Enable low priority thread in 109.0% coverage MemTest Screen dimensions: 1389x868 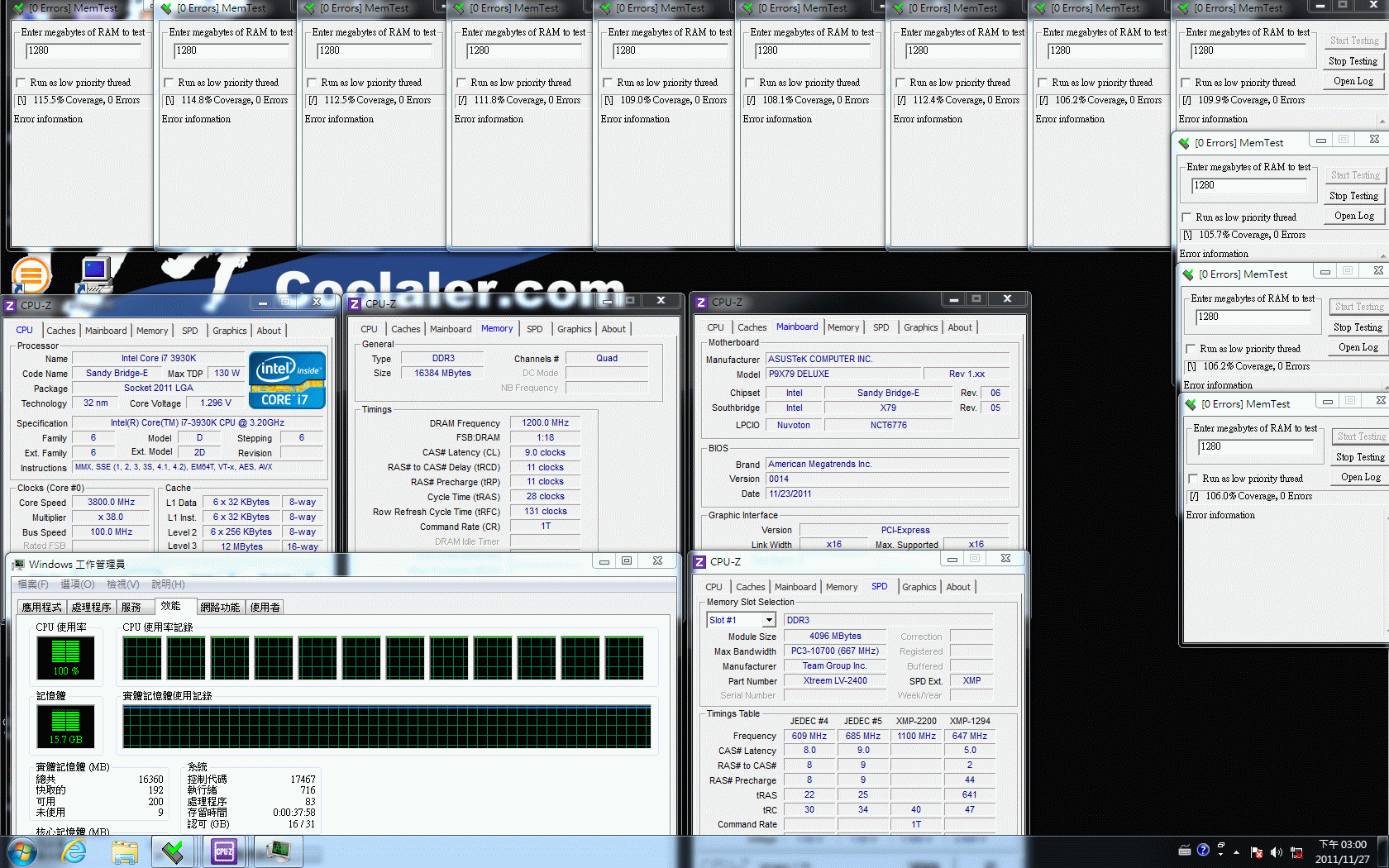pos(609,83)
